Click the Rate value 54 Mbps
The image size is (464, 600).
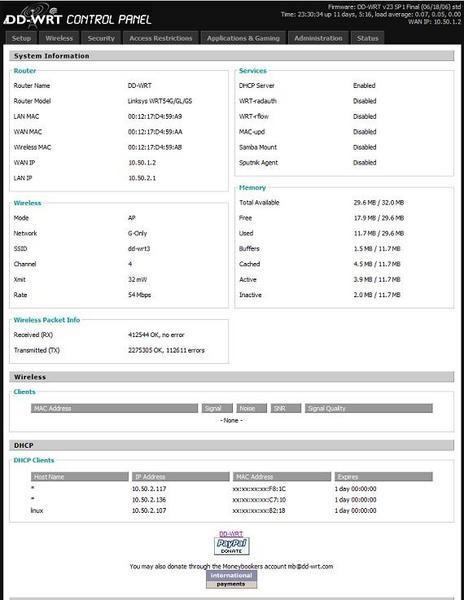coord(140,295)
